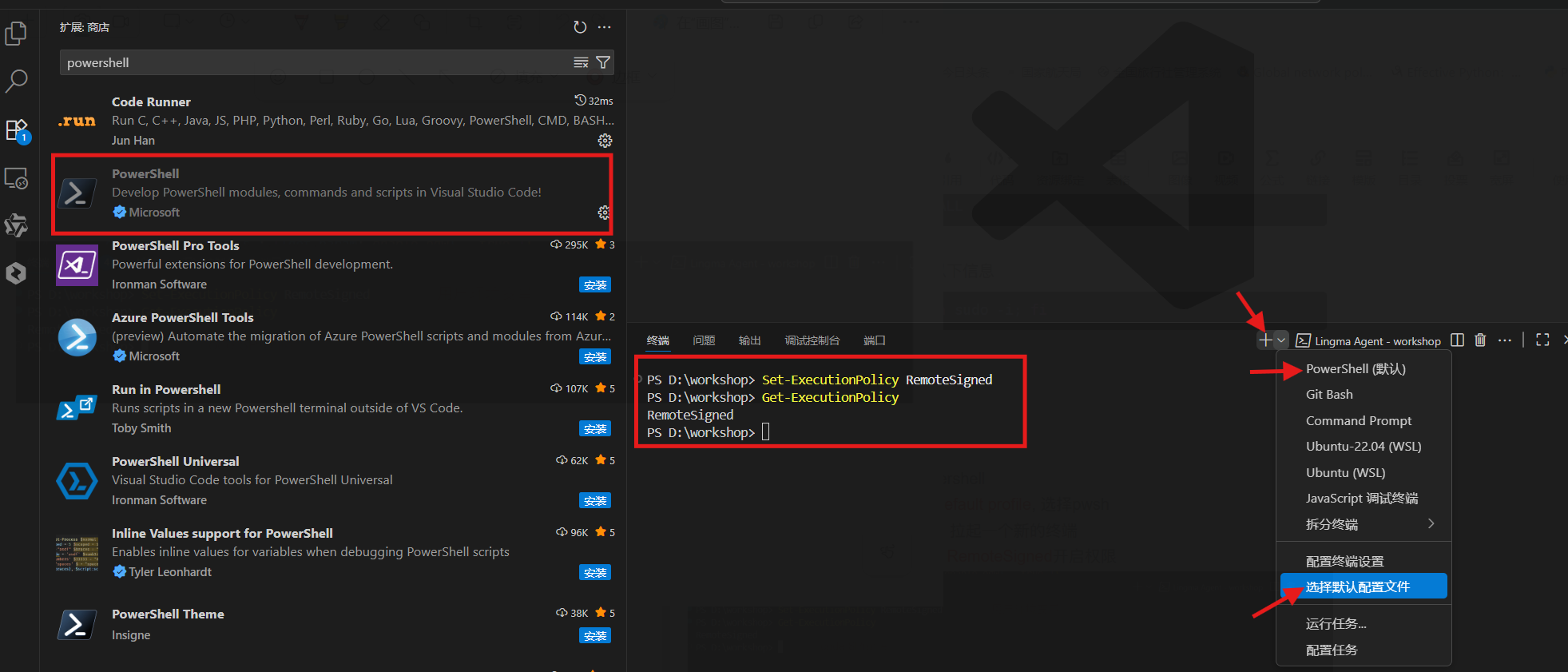The width and height of the screenshot is (1568, 672).
Task: Click the Get-ExecutionPolicy command in terminal
Action: point(830,397)
